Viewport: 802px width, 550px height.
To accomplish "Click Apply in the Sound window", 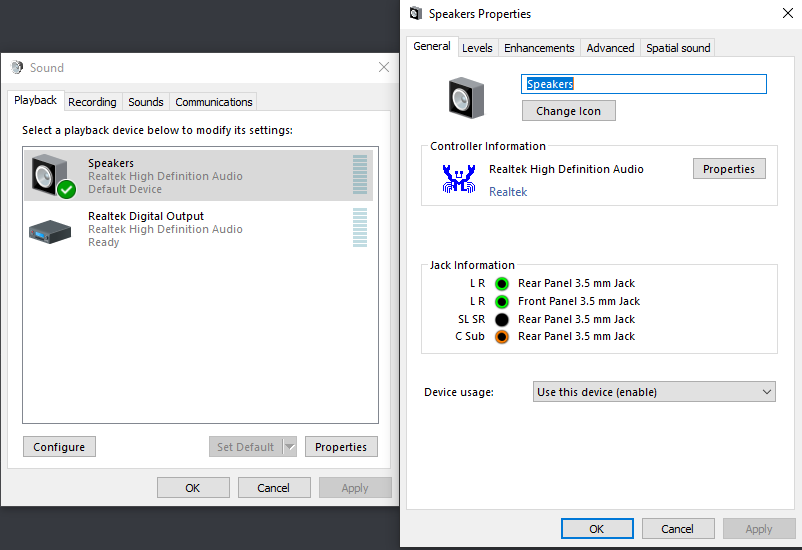I will click(x=355, y=488).
